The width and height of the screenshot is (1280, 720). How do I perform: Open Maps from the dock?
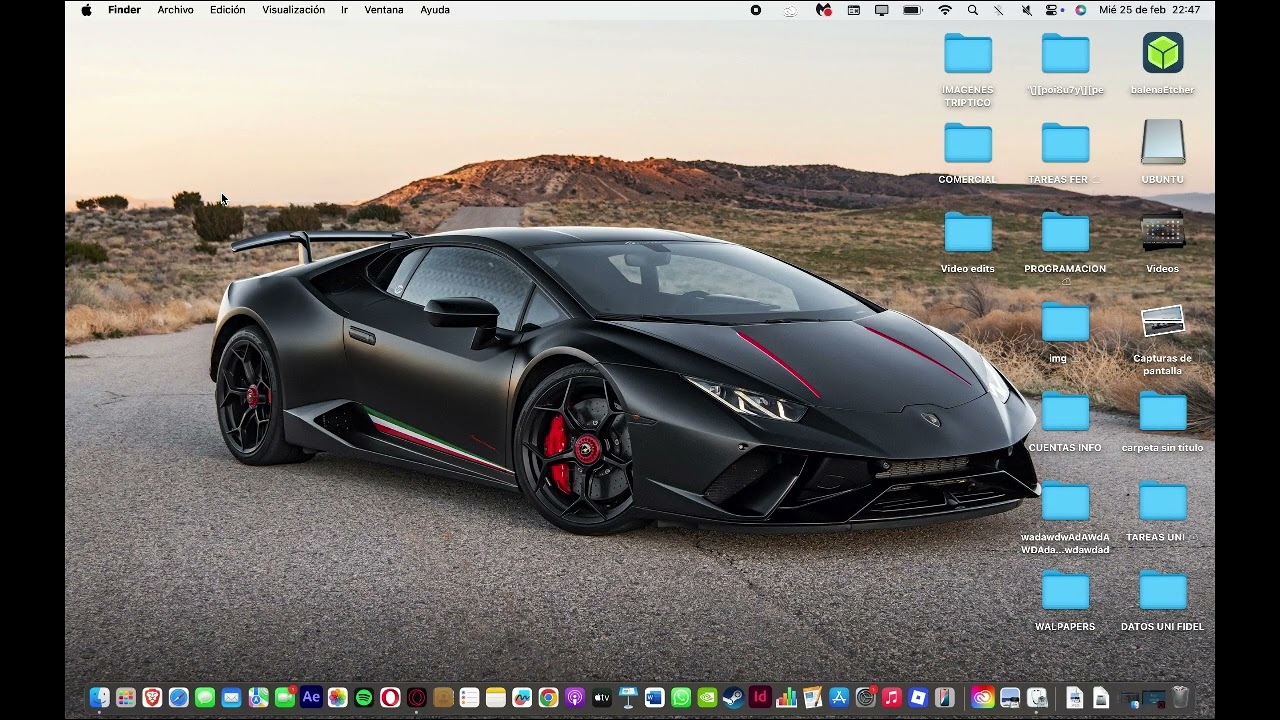coord(258,697)
